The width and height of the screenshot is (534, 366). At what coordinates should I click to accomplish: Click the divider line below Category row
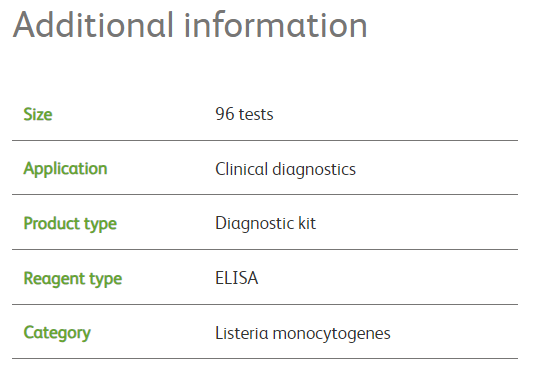coord(265,359)
